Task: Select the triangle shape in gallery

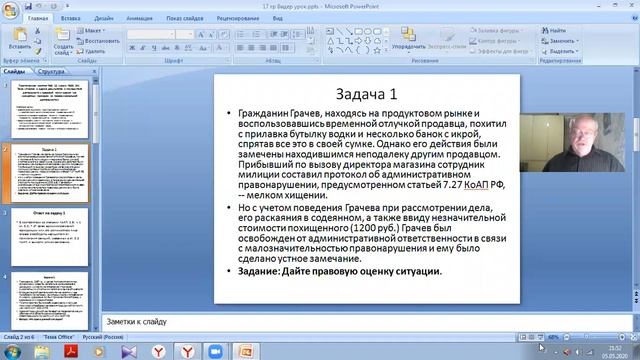Action: (x=330, y=41)
